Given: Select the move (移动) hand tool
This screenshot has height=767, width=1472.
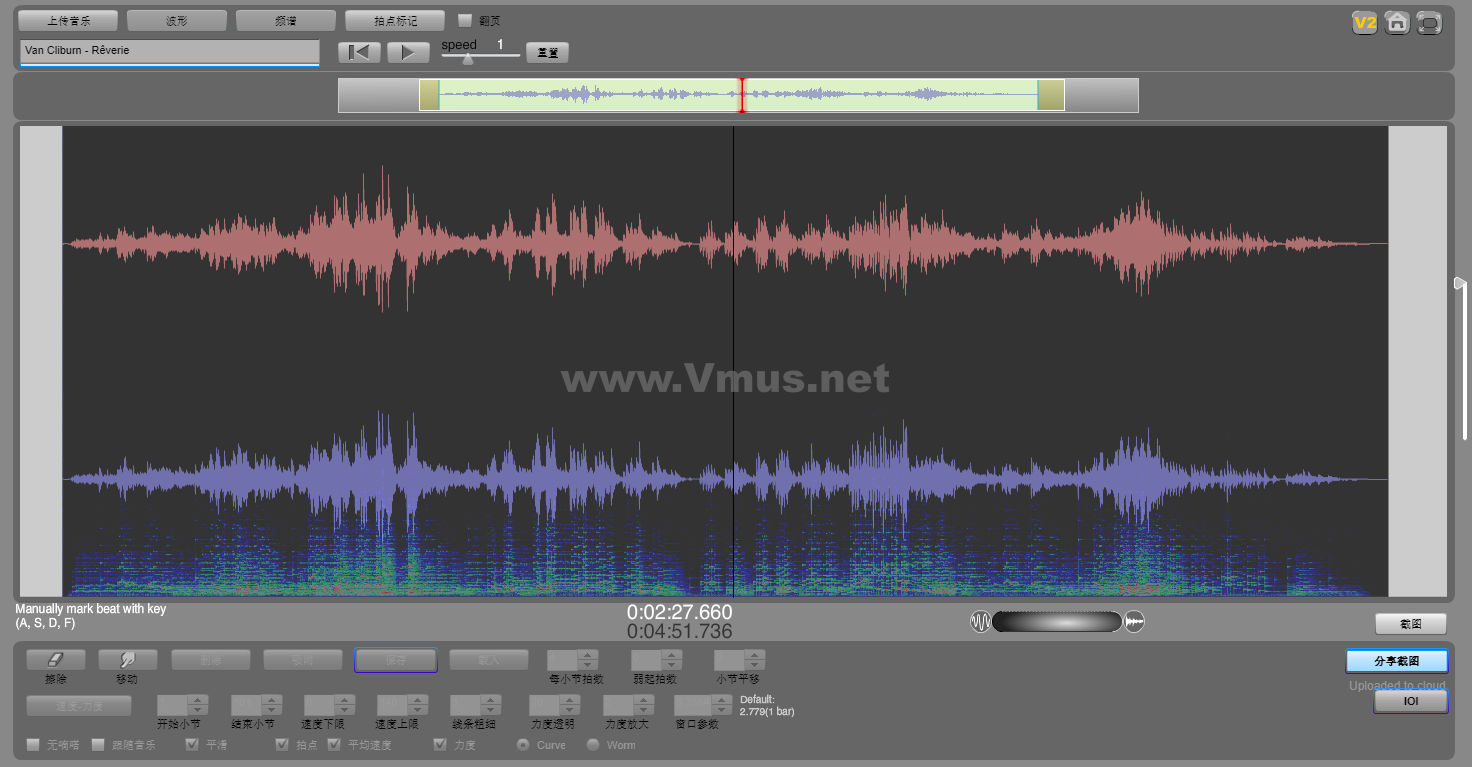Looking at the screenshot, I should pos(127,660).
